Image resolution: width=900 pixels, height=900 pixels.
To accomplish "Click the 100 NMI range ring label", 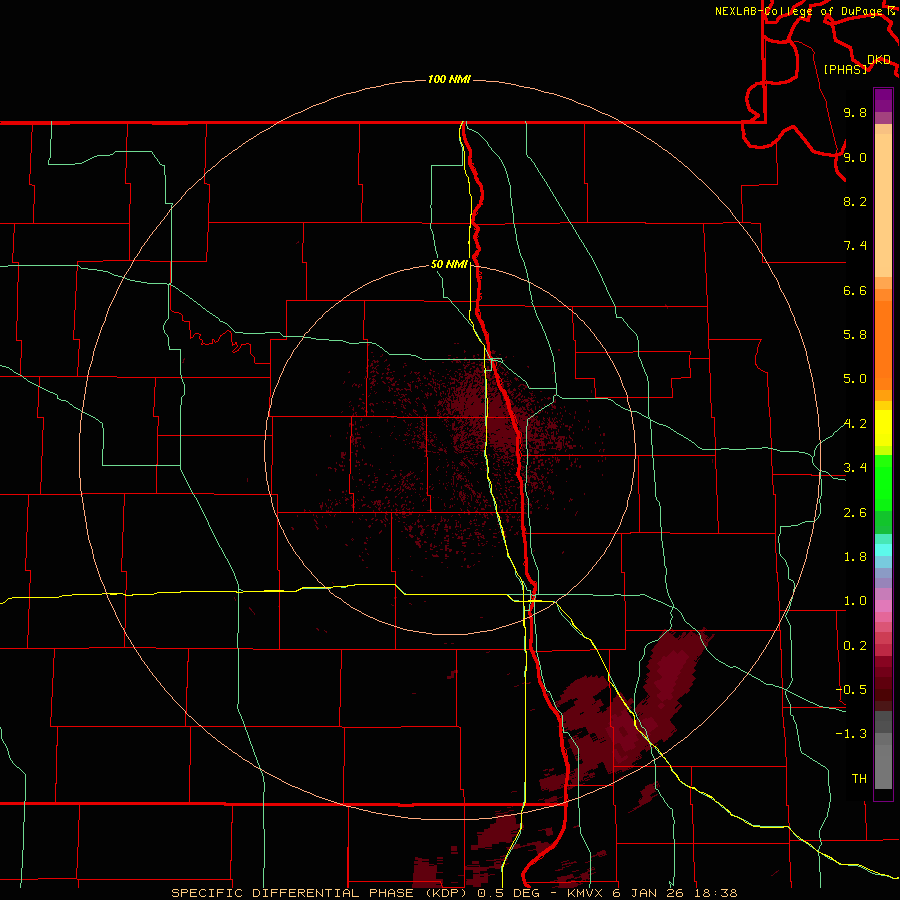I will (x=449, y=79).
